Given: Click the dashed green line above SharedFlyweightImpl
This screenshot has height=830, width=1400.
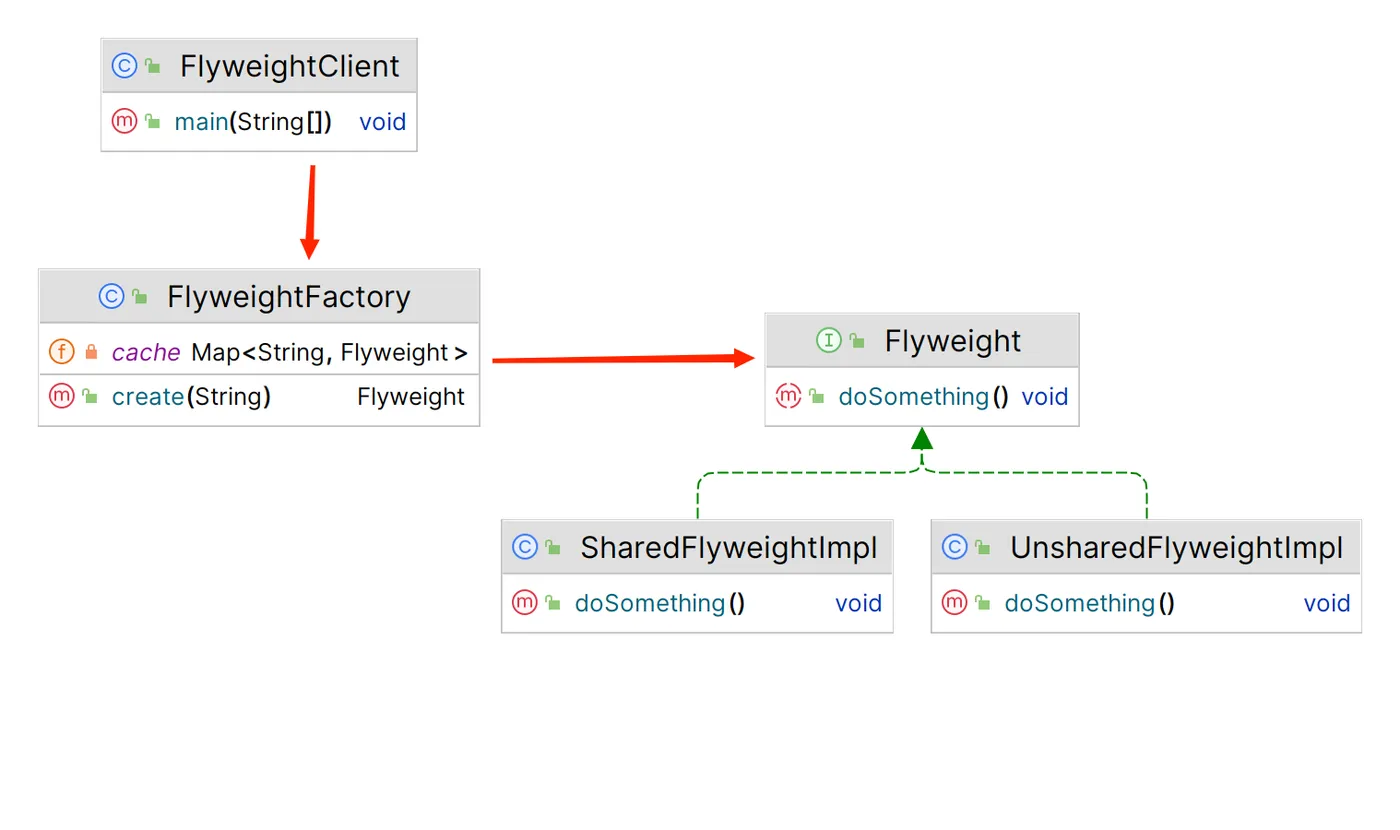Looking at the screenshot, I should coord(697,497).
